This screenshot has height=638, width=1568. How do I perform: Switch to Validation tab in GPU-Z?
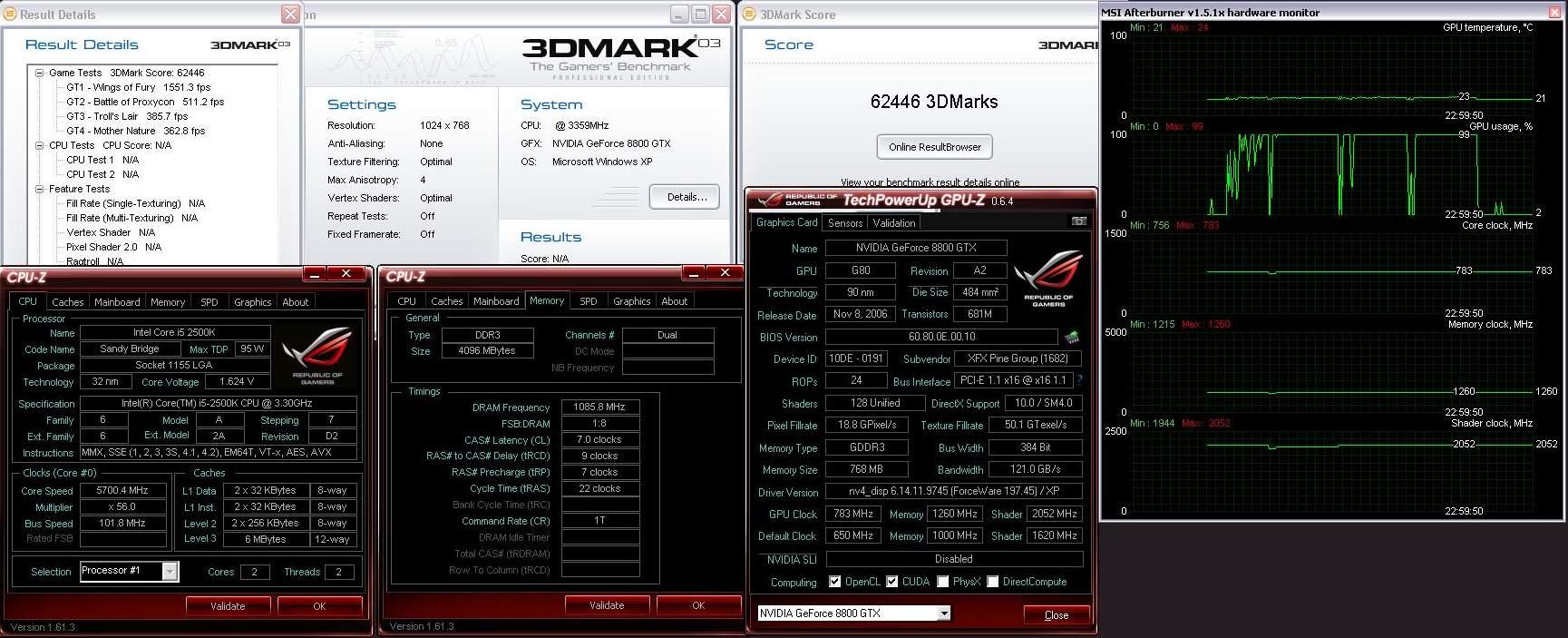coord(894,223)
